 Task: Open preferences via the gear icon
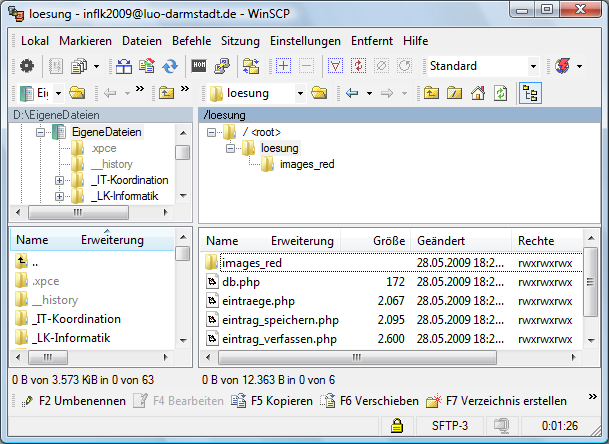click(x=28, y=66)
